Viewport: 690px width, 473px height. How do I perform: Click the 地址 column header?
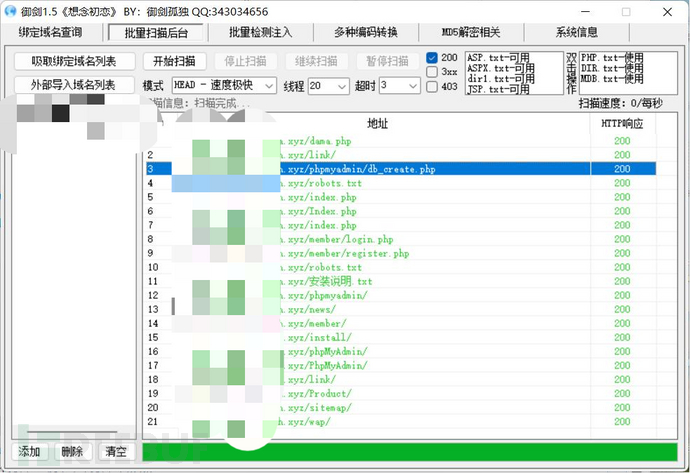point(378,124)
